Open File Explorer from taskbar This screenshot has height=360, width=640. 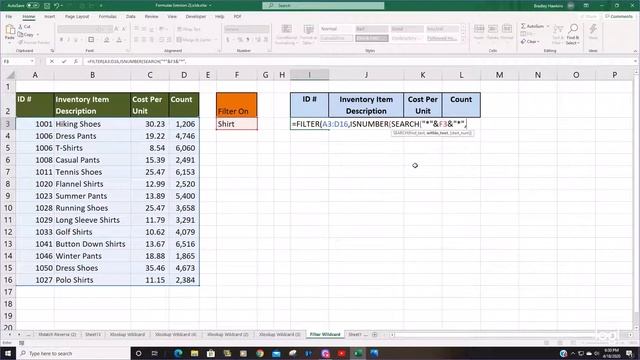194,353
